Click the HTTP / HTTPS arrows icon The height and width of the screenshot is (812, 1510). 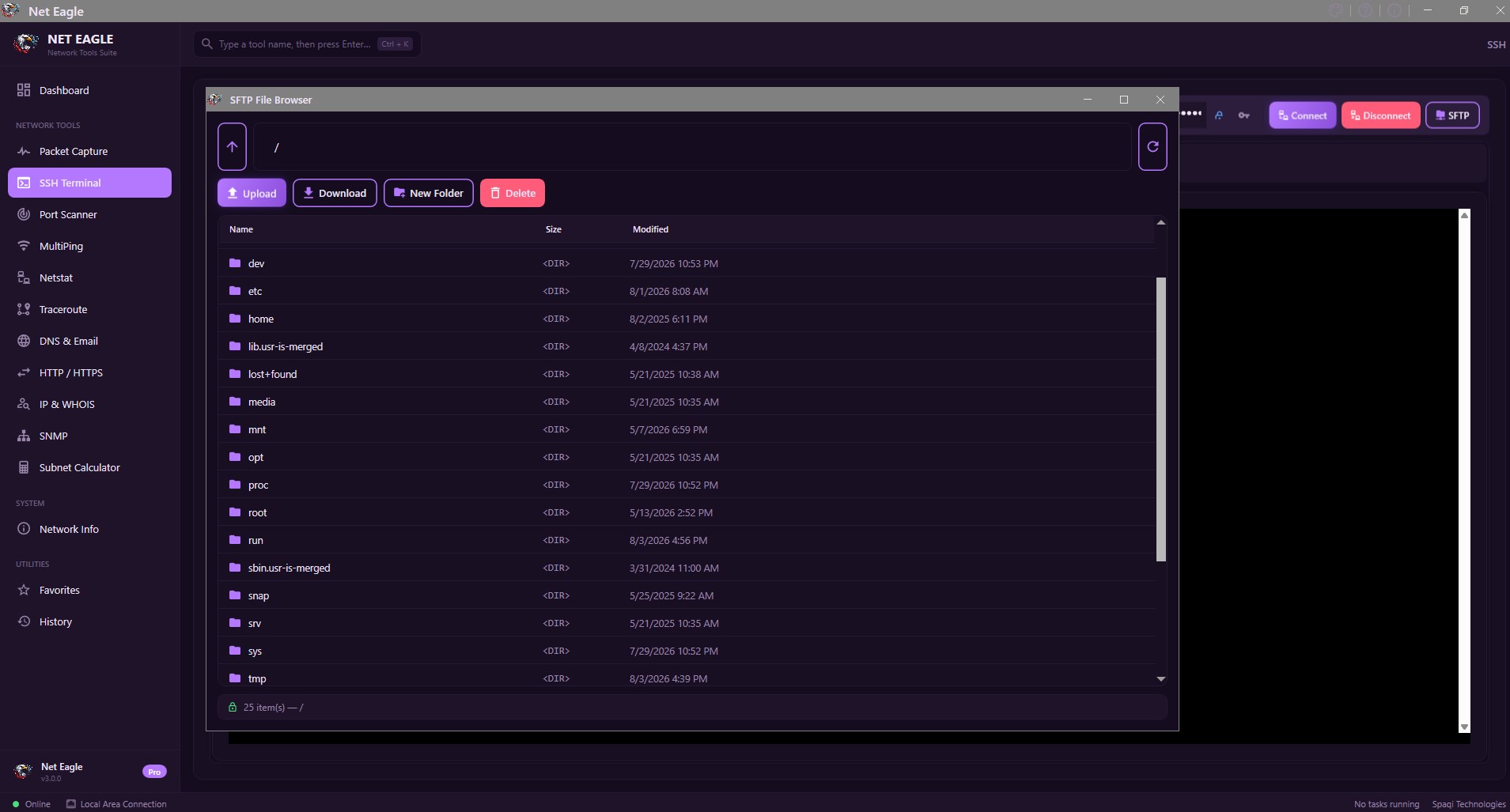coord(24,372)
